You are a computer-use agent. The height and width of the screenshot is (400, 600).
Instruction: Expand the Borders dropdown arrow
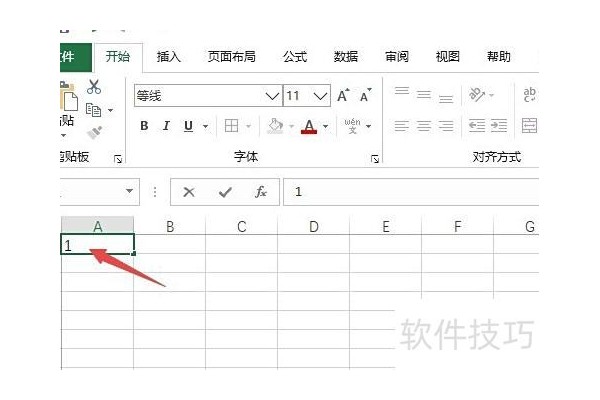click(248, 126)
